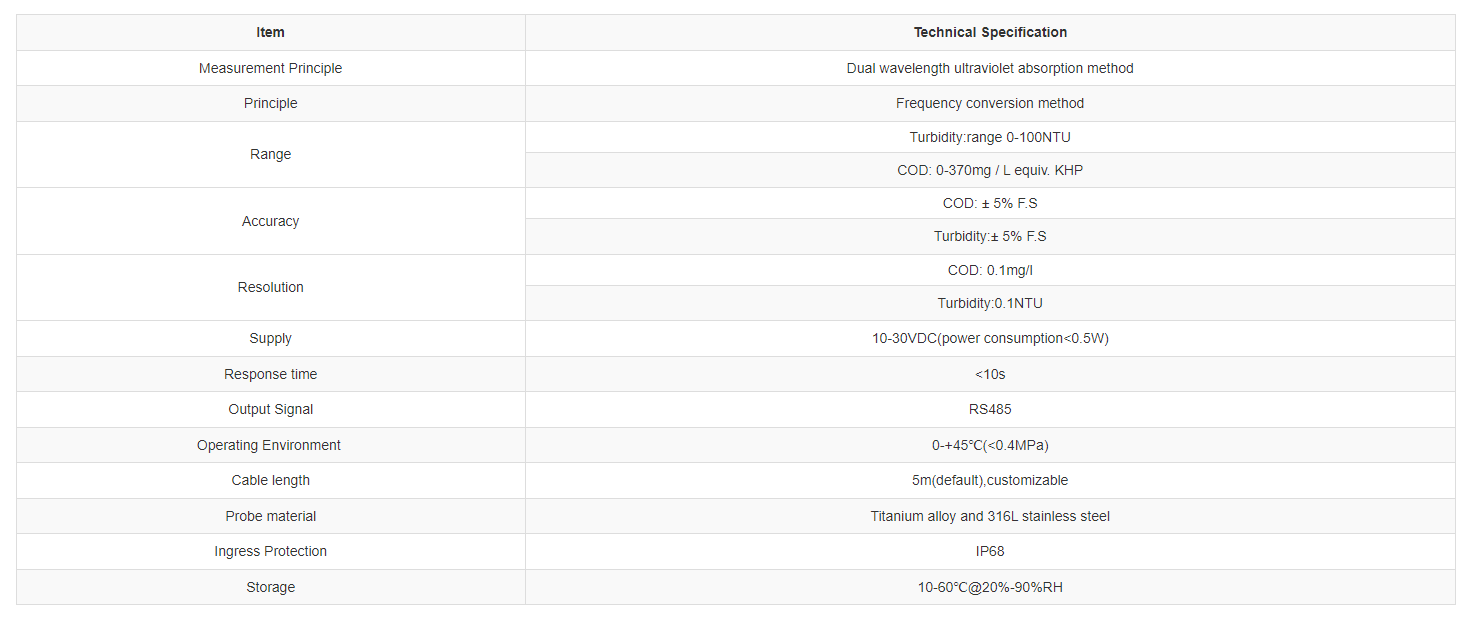Select the "10-60℃@20%-90%RH" storage value
Image resolution: width=1459 pixels, height=625 pixels.
[990, 587]
